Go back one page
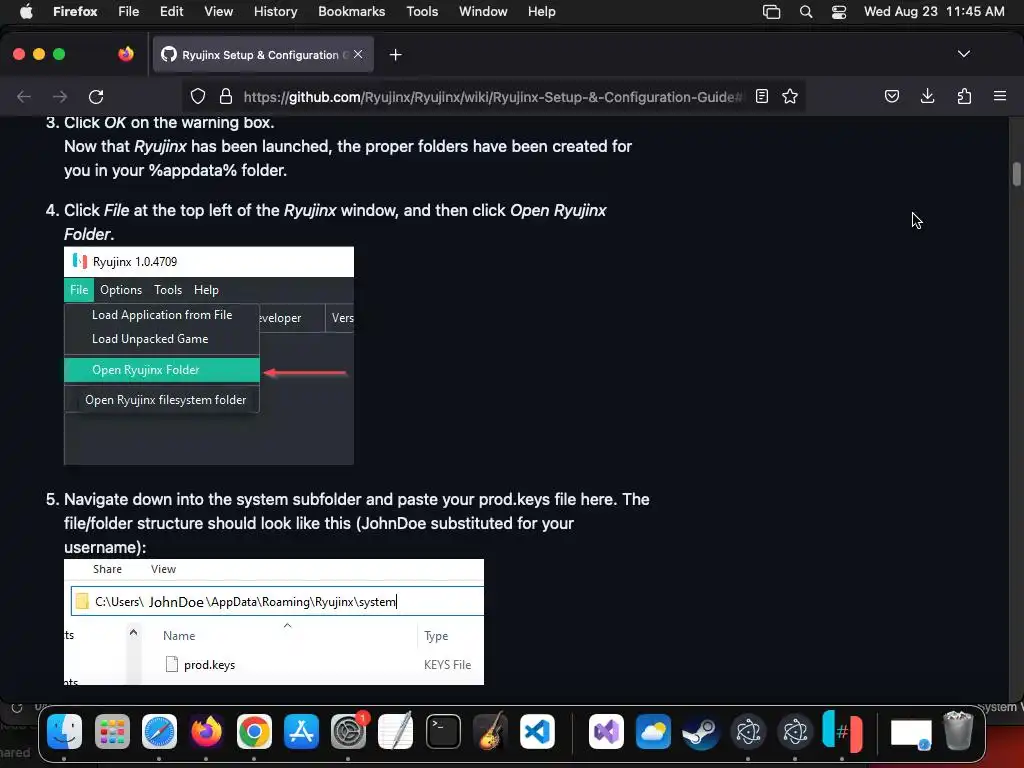1024x768 pixels. click(x=24, y=97)
